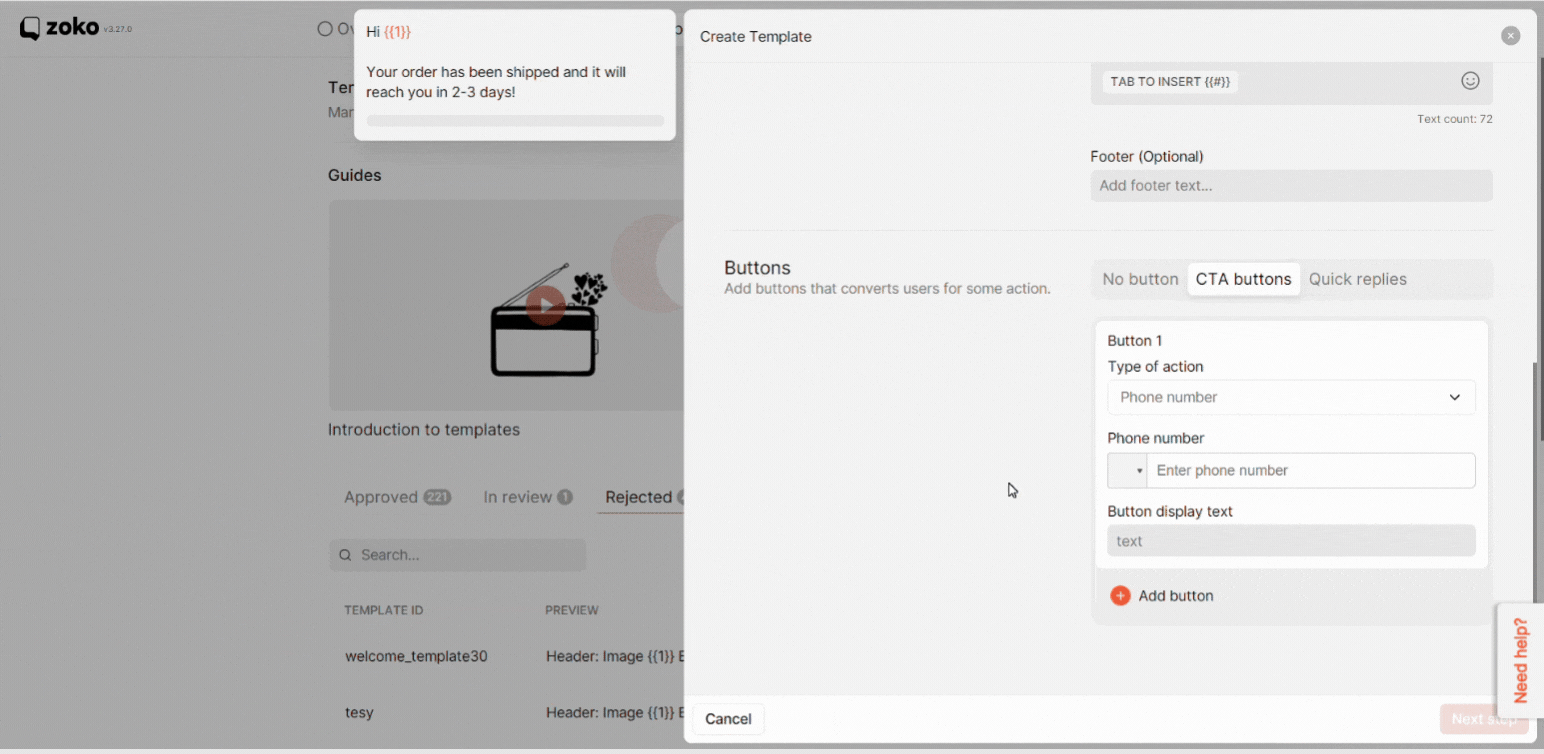The image size is (1544, 754).
Task: Switch to the In review tab
Action: pos(527,497)
